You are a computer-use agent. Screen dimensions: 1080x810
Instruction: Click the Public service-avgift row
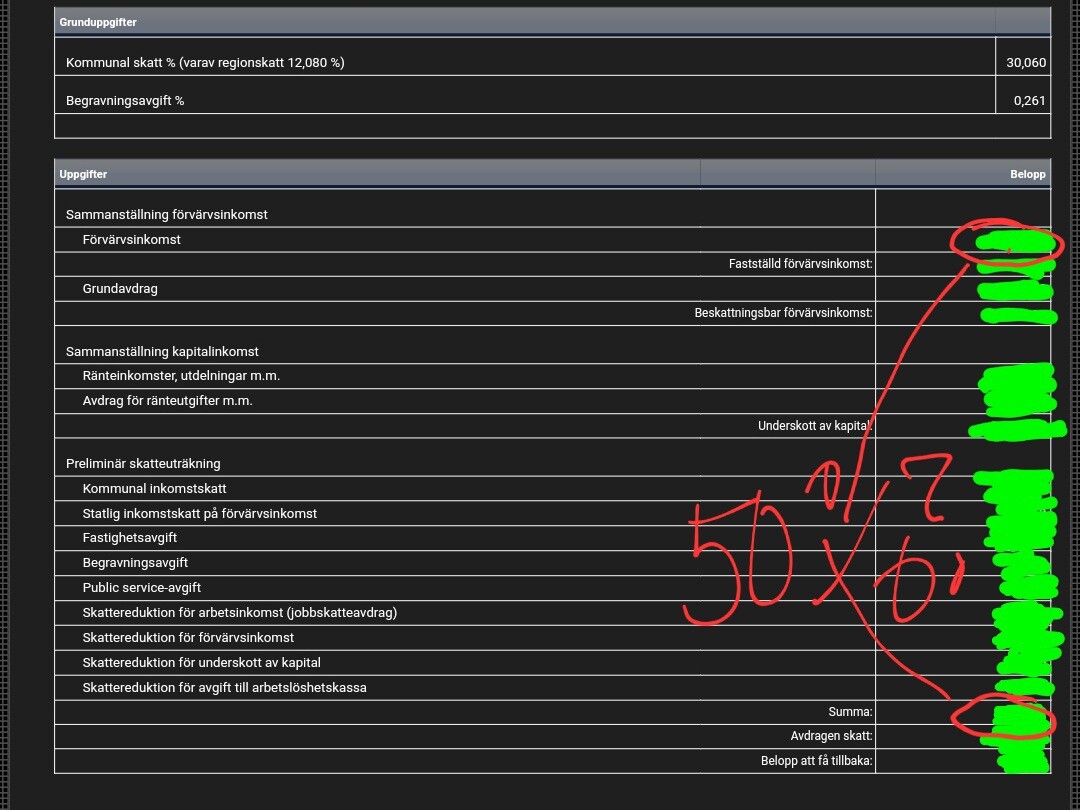tap(147, 587)
